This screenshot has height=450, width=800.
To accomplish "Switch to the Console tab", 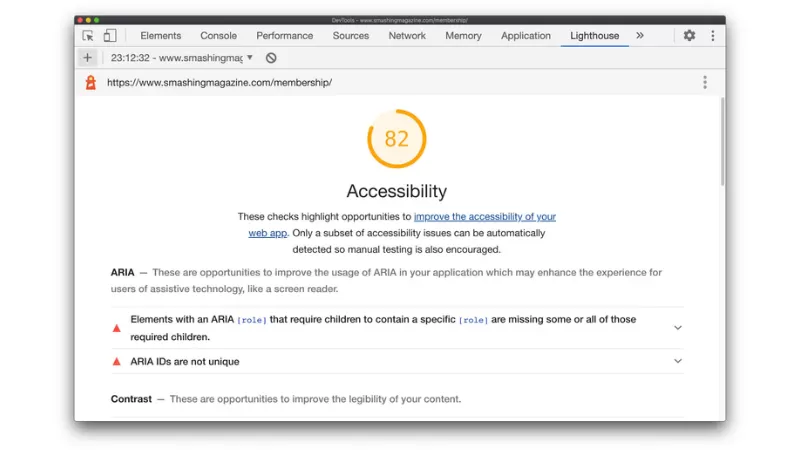I will pos(218,36).
